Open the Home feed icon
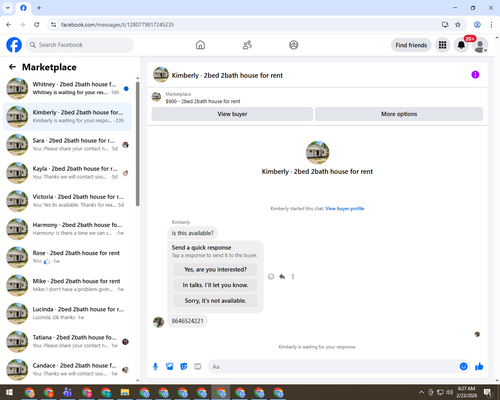 click(x=200, y=45)
